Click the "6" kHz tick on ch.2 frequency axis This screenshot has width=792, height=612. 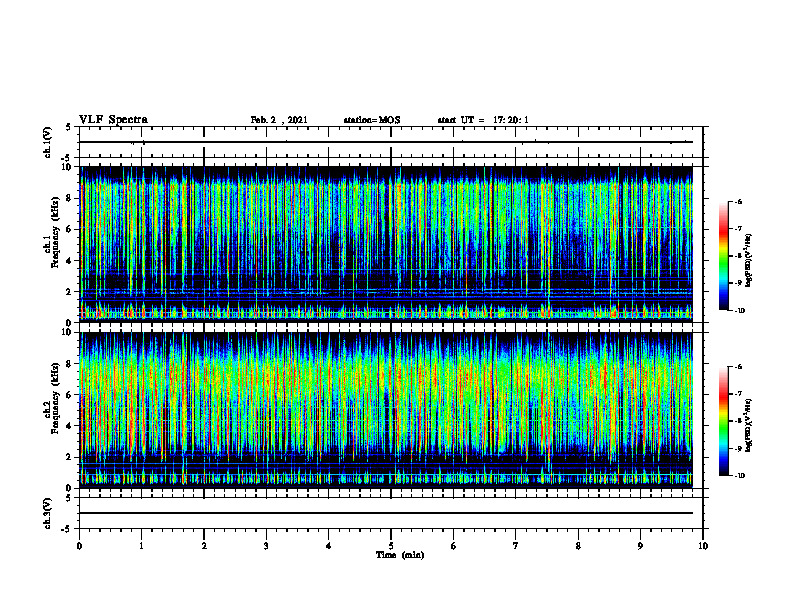point(69,395)
